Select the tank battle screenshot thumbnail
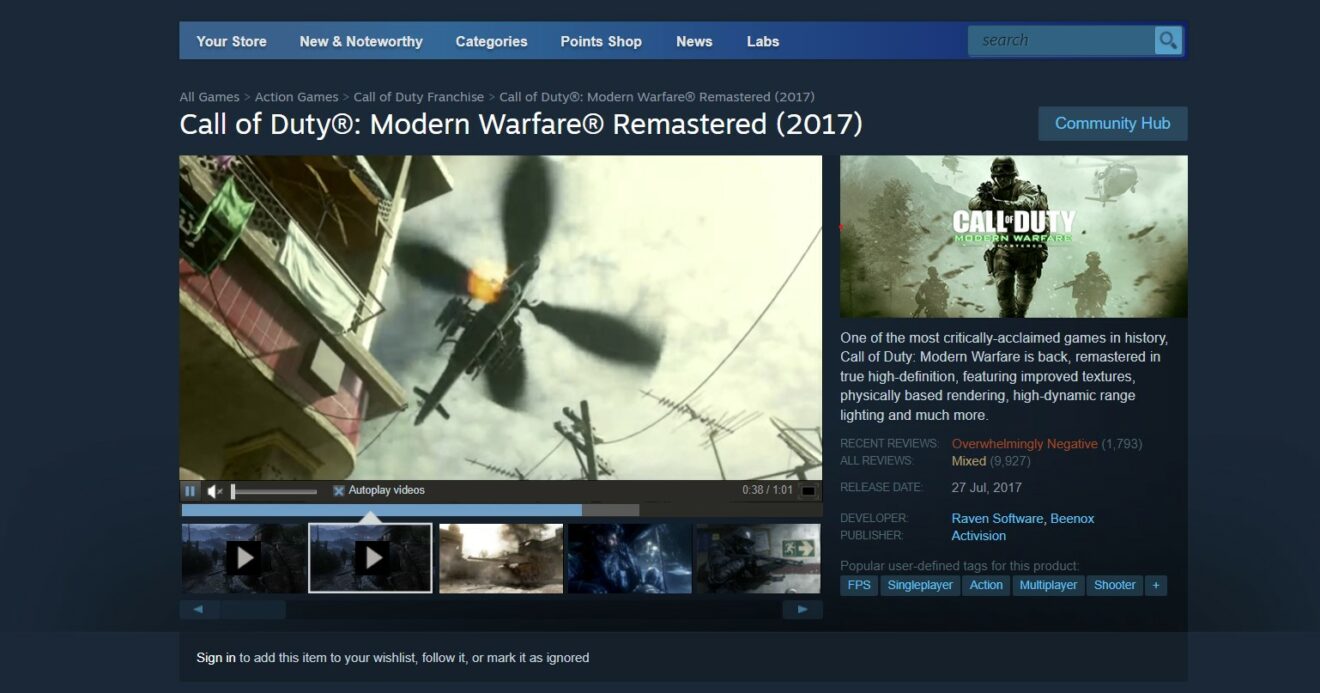The image size is (1320, 693). click(500, 557)
